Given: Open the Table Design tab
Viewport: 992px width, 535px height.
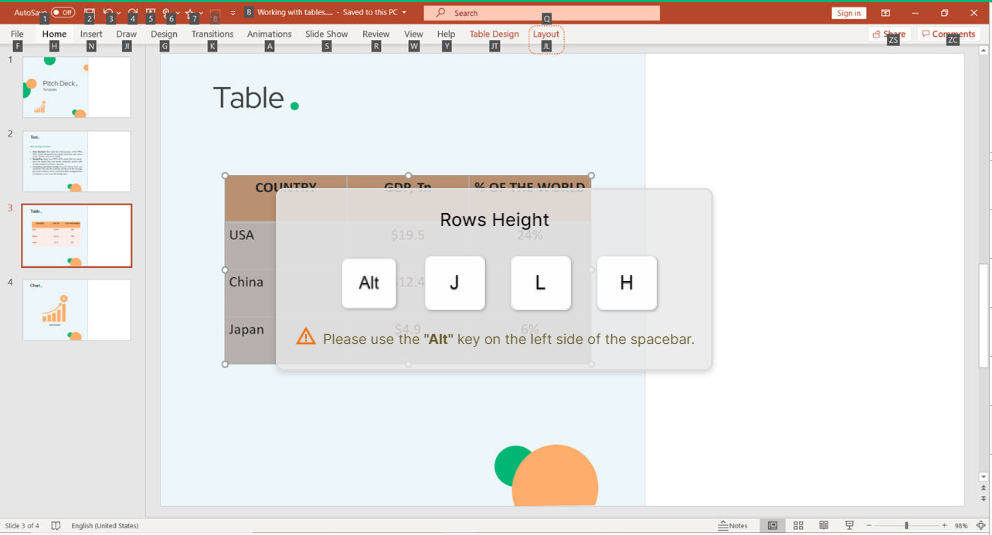Looking at the screenshot, I should 494,34.
